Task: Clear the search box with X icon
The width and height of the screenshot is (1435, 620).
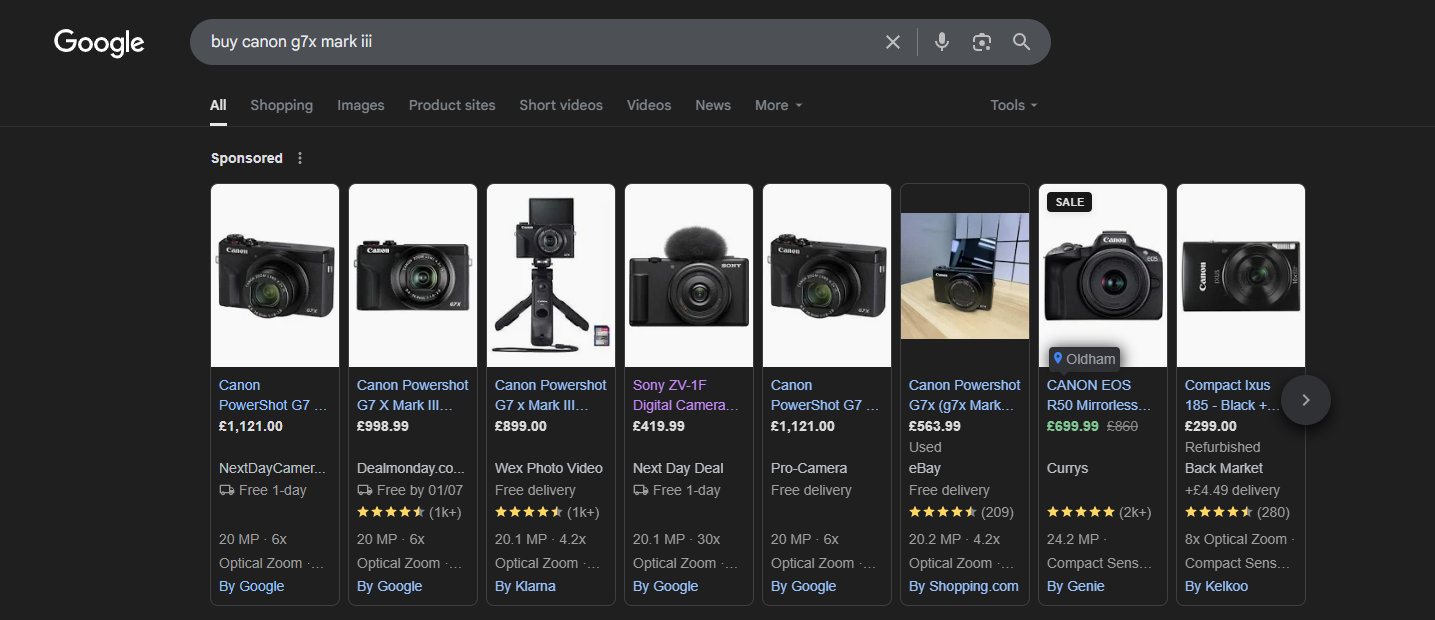Action: 893,42
